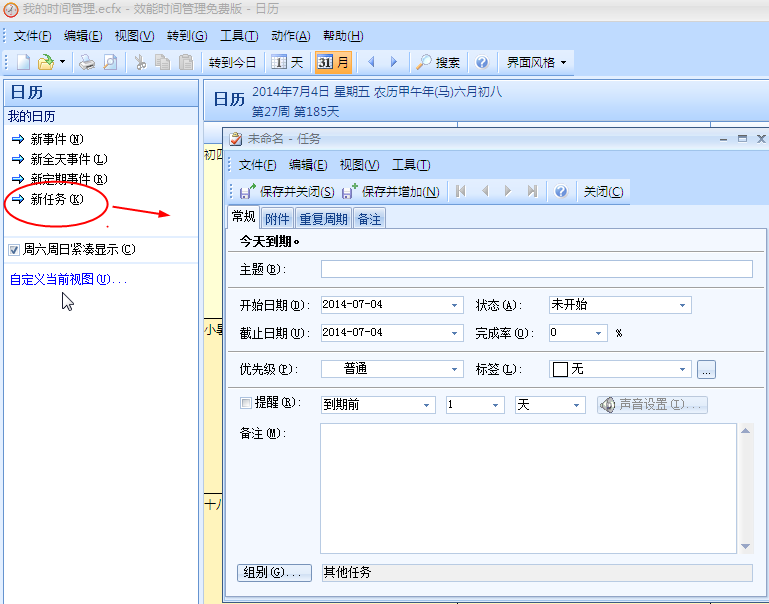The height and width of the screenshot is (604, 769).
Task: Click the scissors cut icon
Action: click(140, 62)
